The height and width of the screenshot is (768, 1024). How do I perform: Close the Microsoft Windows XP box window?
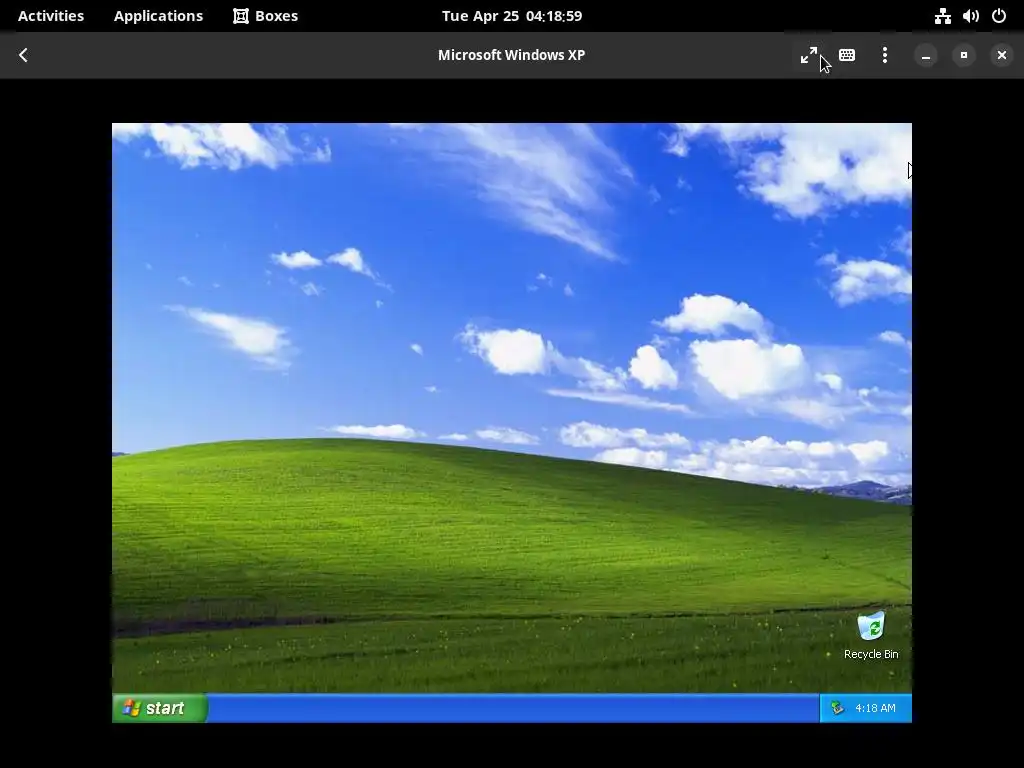(1002, 56)
